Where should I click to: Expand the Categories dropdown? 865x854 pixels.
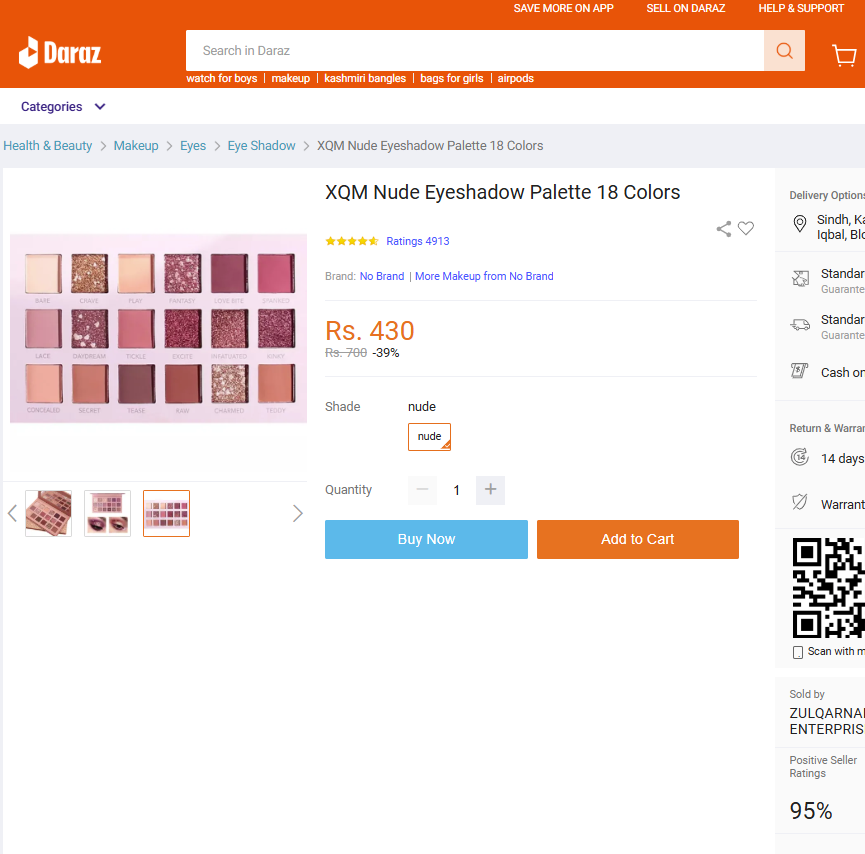pos(63,106)
